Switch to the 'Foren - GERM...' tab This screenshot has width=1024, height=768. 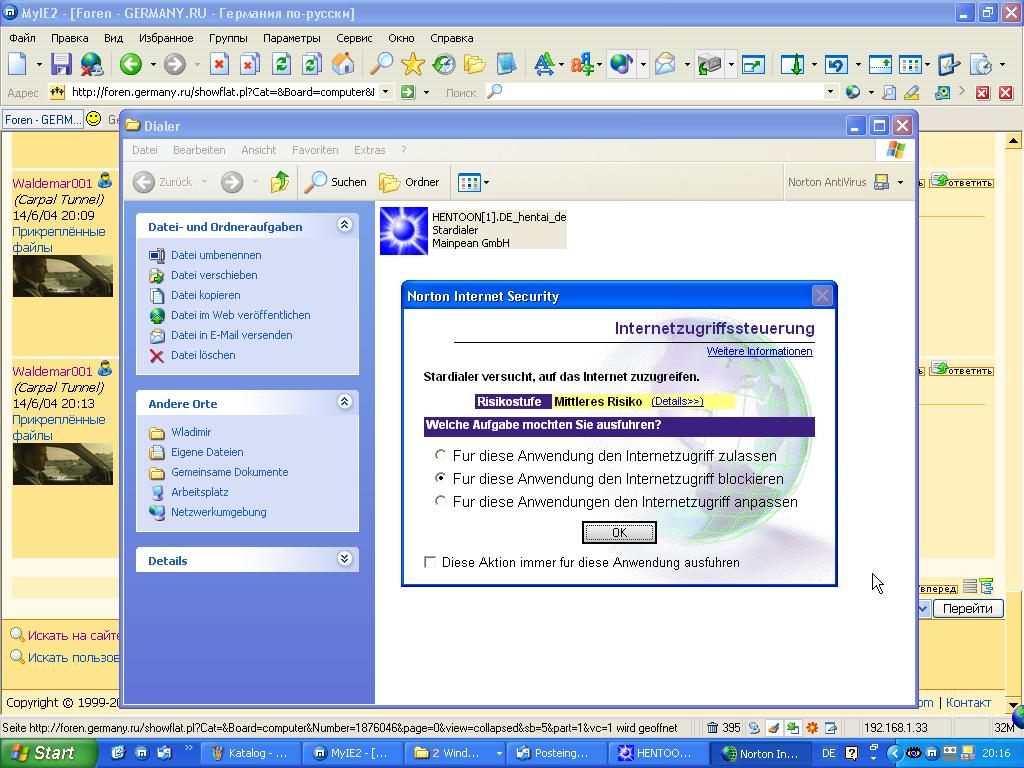coord(43,120)
